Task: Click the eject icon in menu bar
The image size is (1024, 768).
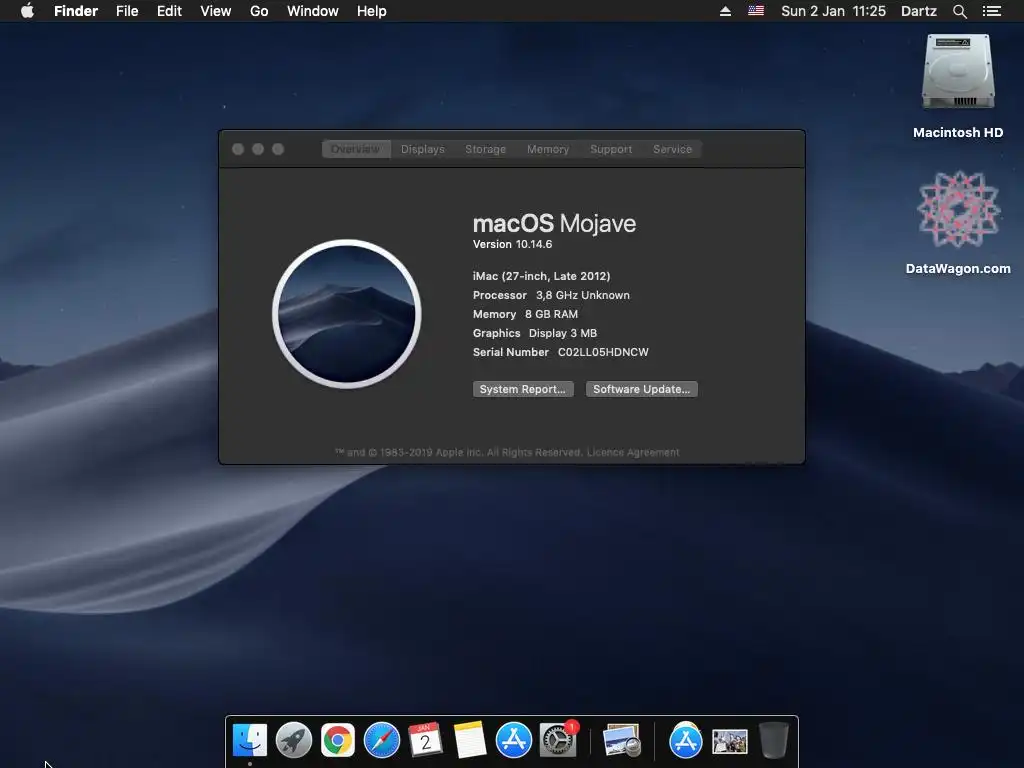Action: 725,11
